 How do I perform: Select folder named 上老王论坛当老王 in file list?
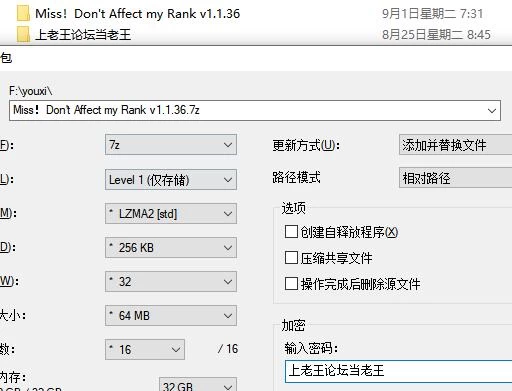83,35
